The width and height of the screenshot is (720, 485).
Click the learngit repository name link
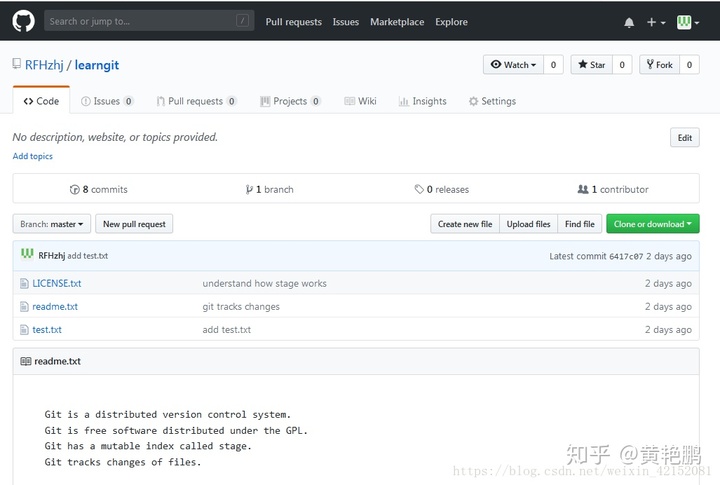[96, 65]
